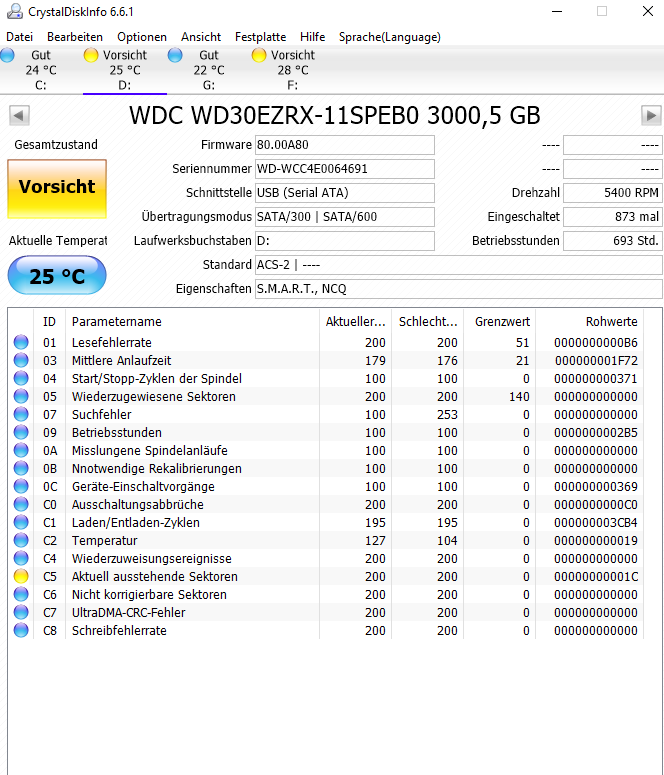Click status orb for Wiederzuweisungsereignisse
Image resolution: width=664 pixels, height=775 pixels.
click(21, 558)
